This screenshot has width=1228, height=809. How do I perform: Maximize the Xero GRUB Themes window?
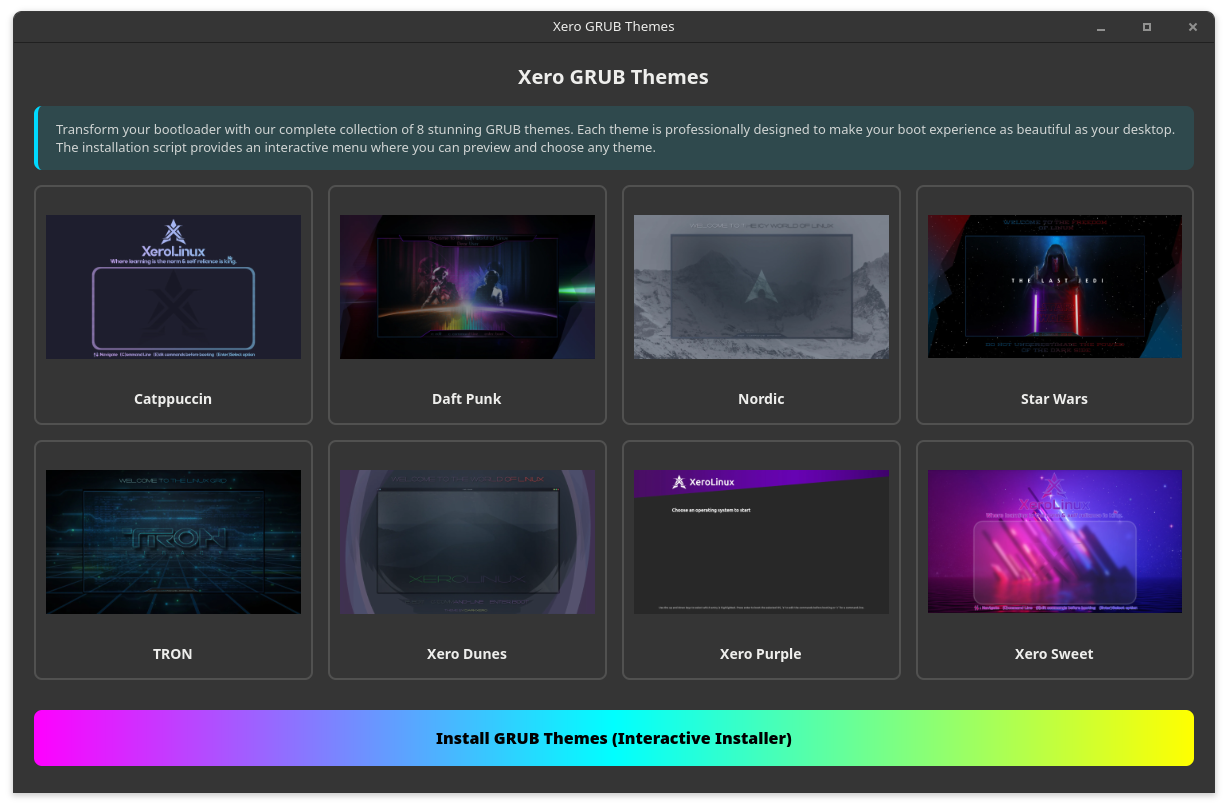coord(1147,27)
